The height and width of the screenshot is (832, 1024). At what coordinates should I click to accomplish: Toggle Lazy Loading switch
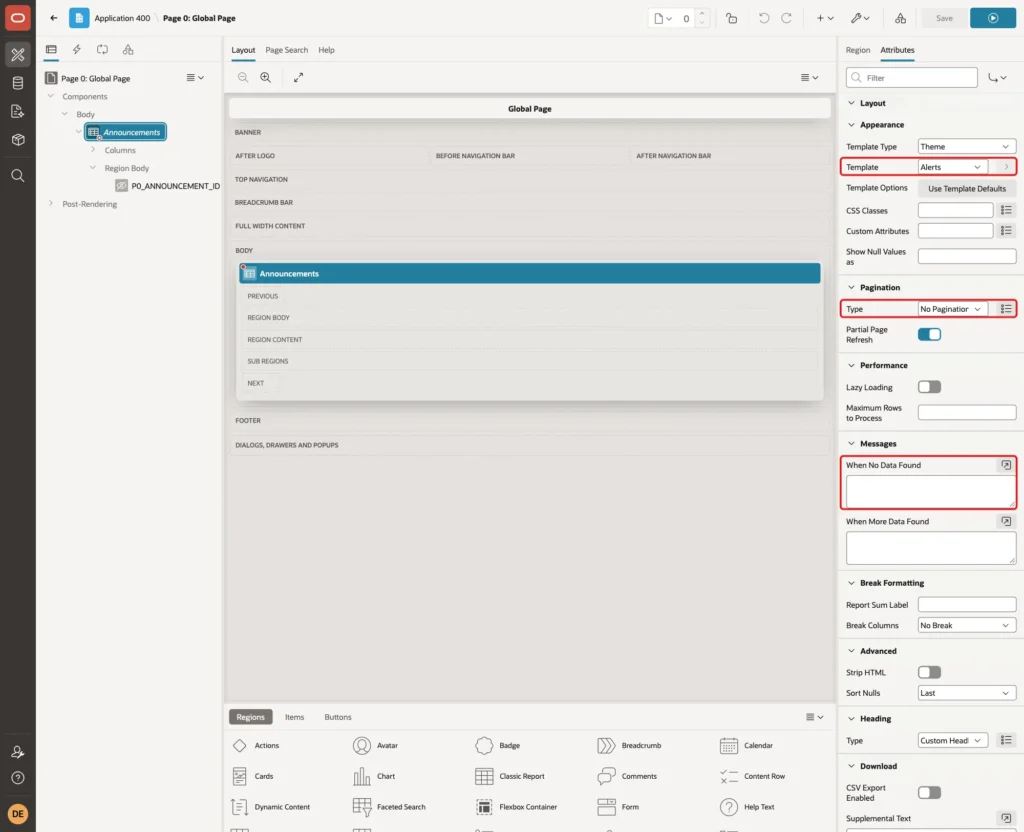929,387
